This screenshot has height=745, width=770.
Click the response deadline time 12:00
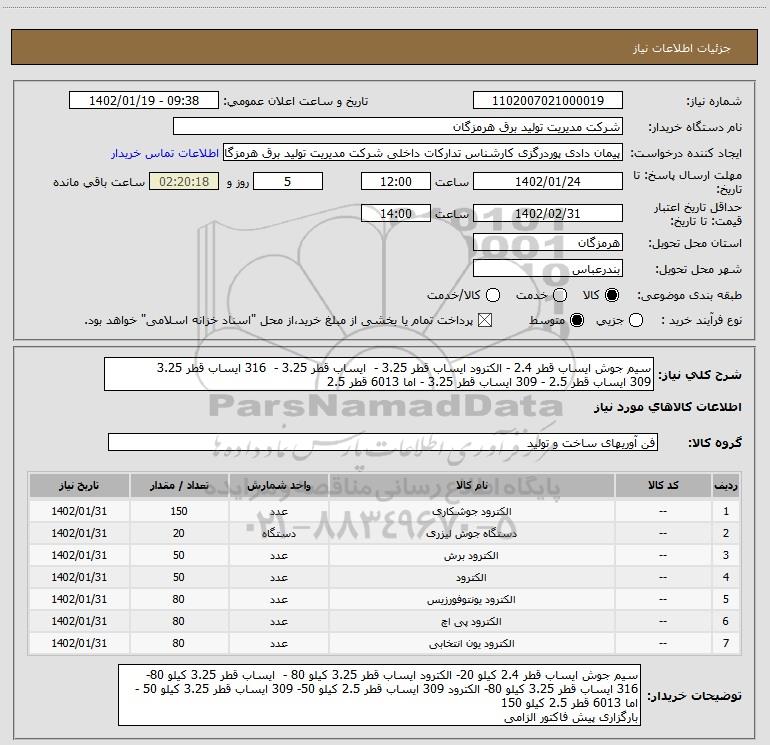[x=396, y=181]
